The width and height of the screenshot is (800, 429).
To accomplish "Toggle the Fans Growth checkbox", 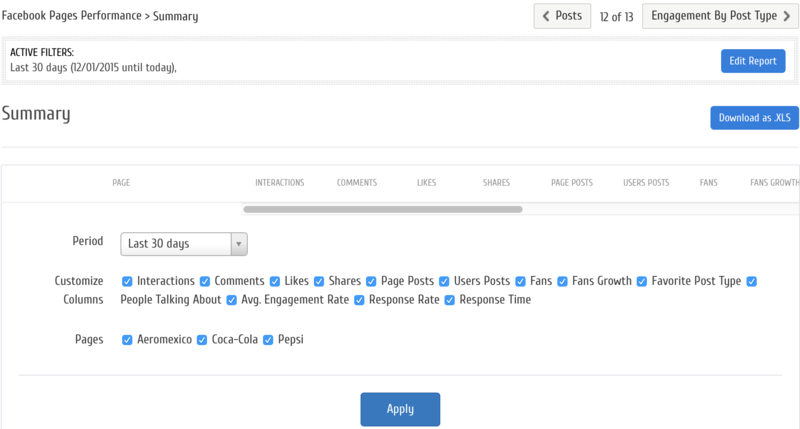I will click(563, 282).
